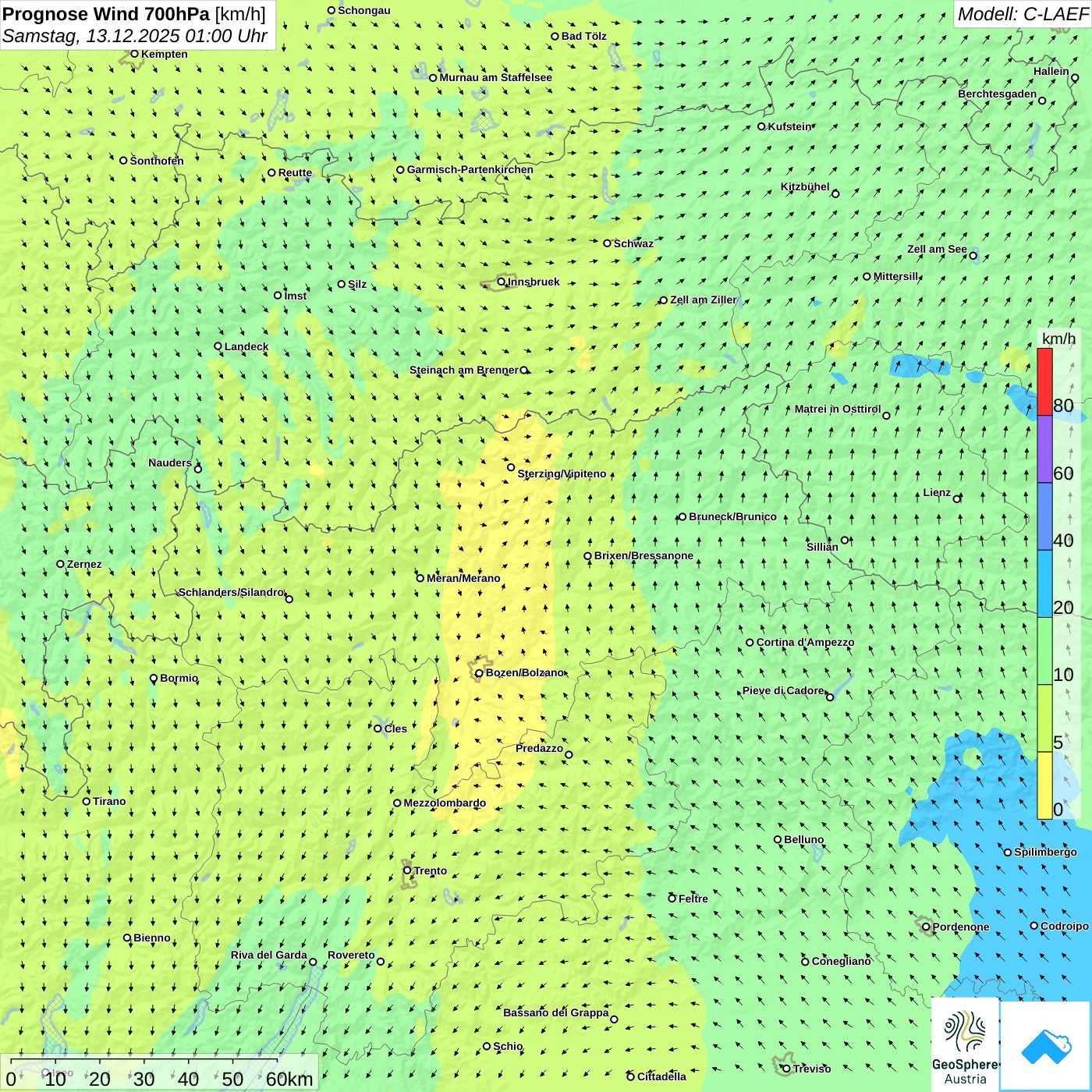
Task: Click the purple 60 km/h legend color
Action: click(x=1044, y=449)
